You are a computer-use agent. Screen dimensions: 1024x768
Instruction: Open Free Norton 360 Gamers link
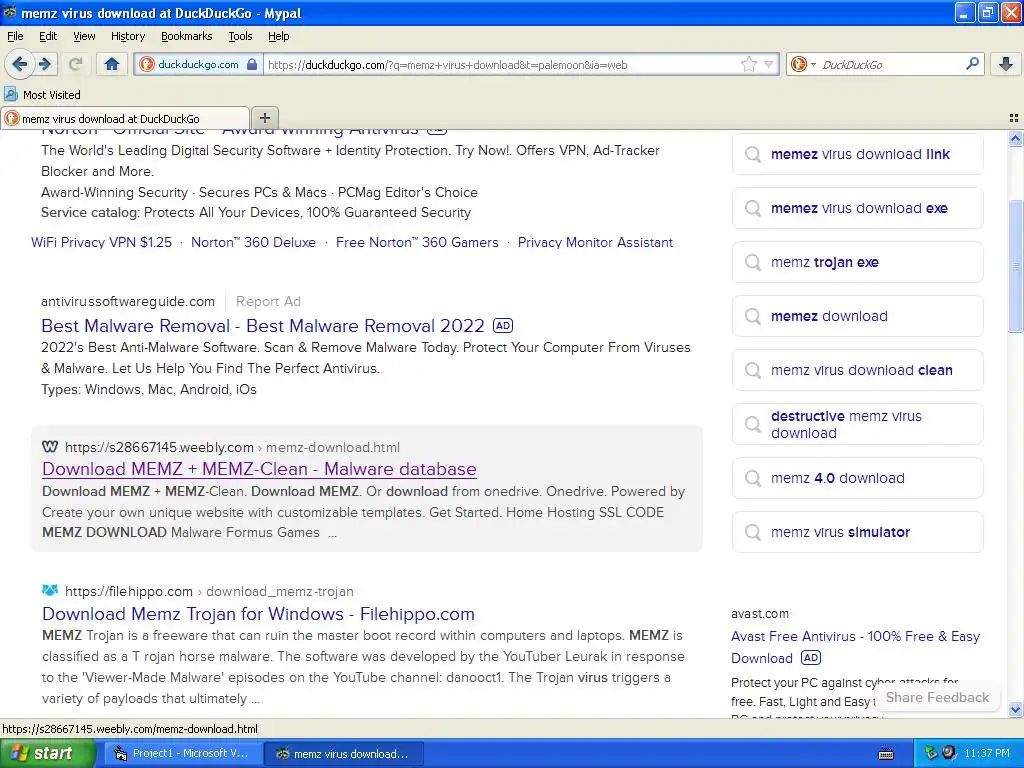[x=417, y=242]
